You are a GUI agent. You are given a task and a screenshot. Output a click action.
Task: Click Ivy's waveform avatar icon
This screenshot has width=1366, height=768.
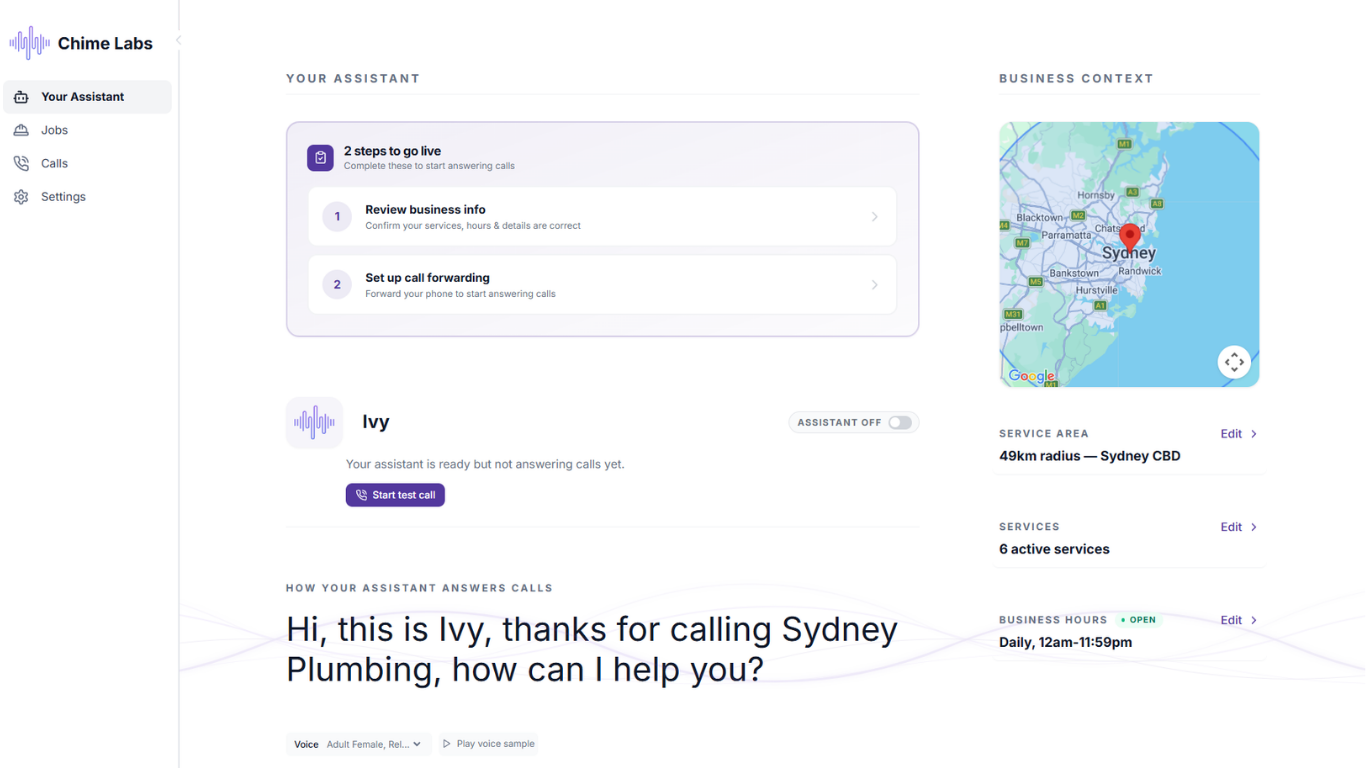tap(314, 422)
